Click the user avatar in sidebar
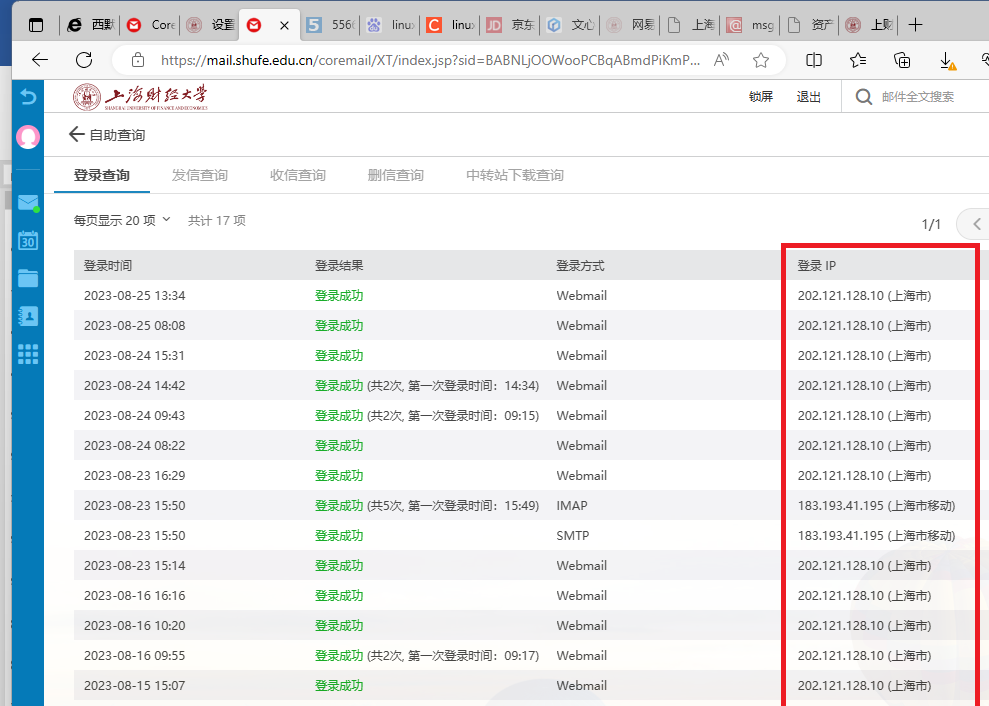This screenshot has width=989, height=706. [28, 137]
